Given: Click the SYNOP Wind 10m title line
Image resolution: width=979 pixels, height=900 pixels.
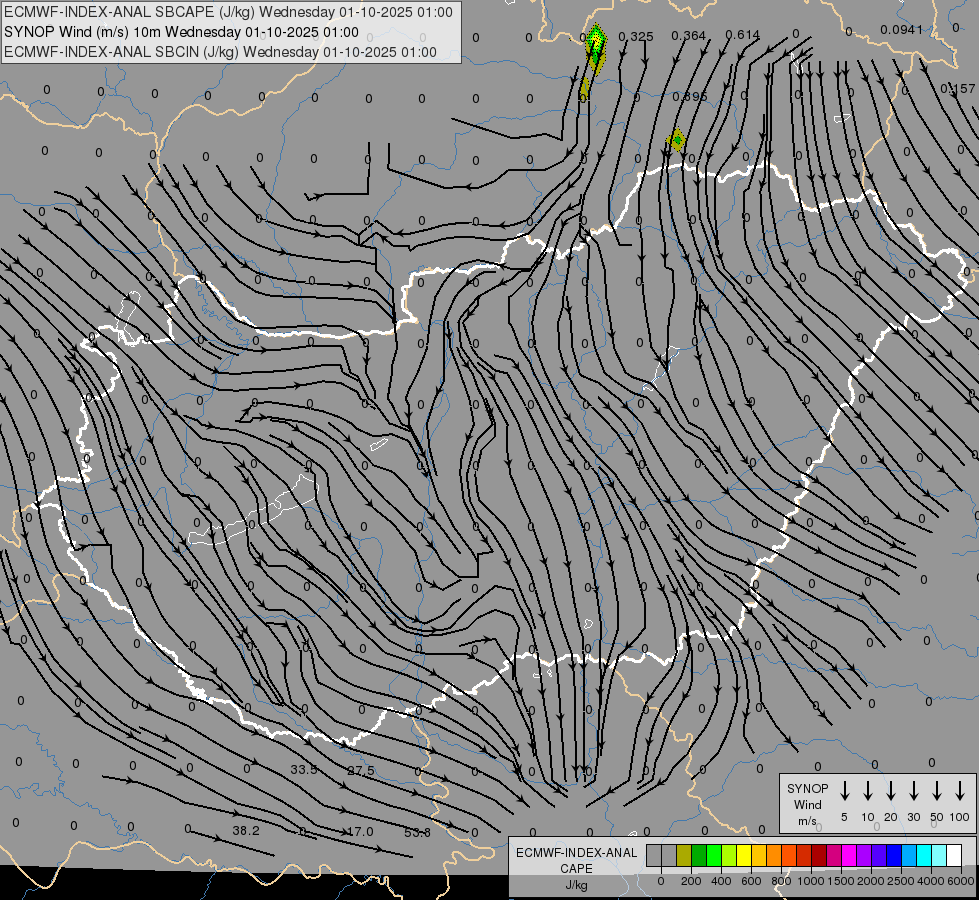Looking at the screenshot, I should tap(181, 32).
